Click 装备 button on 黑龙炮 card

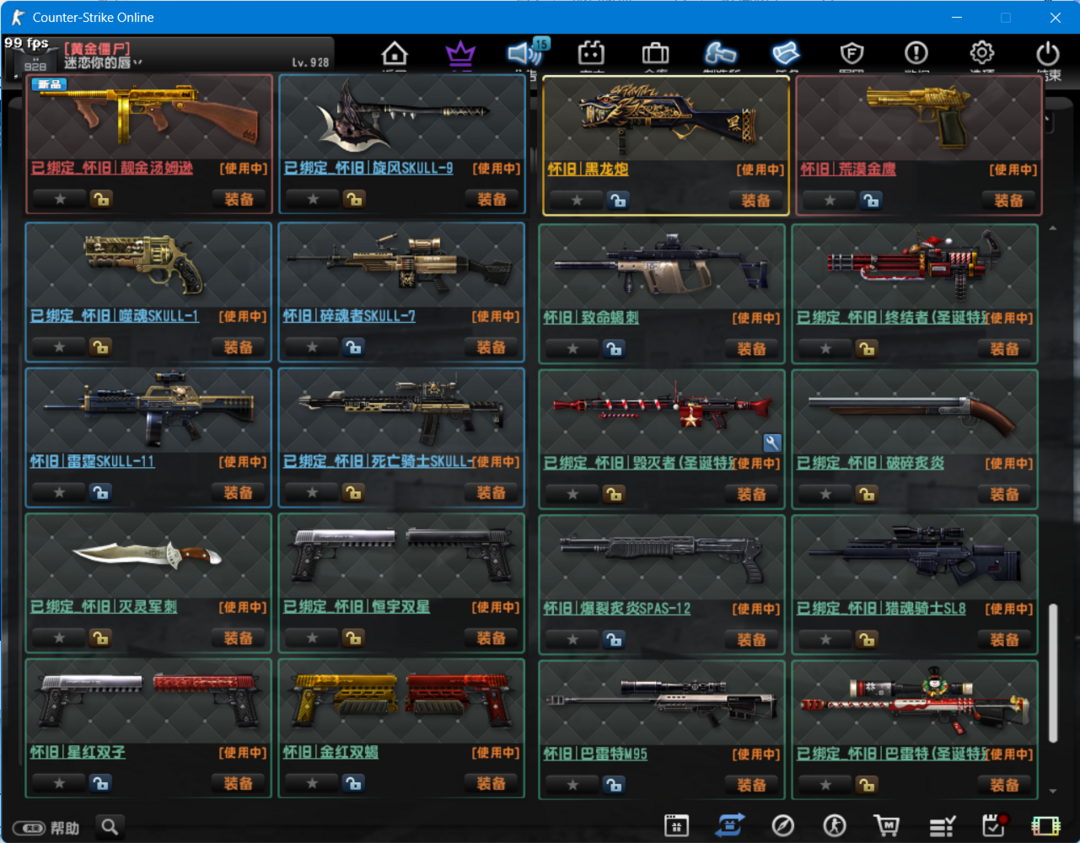756,200
